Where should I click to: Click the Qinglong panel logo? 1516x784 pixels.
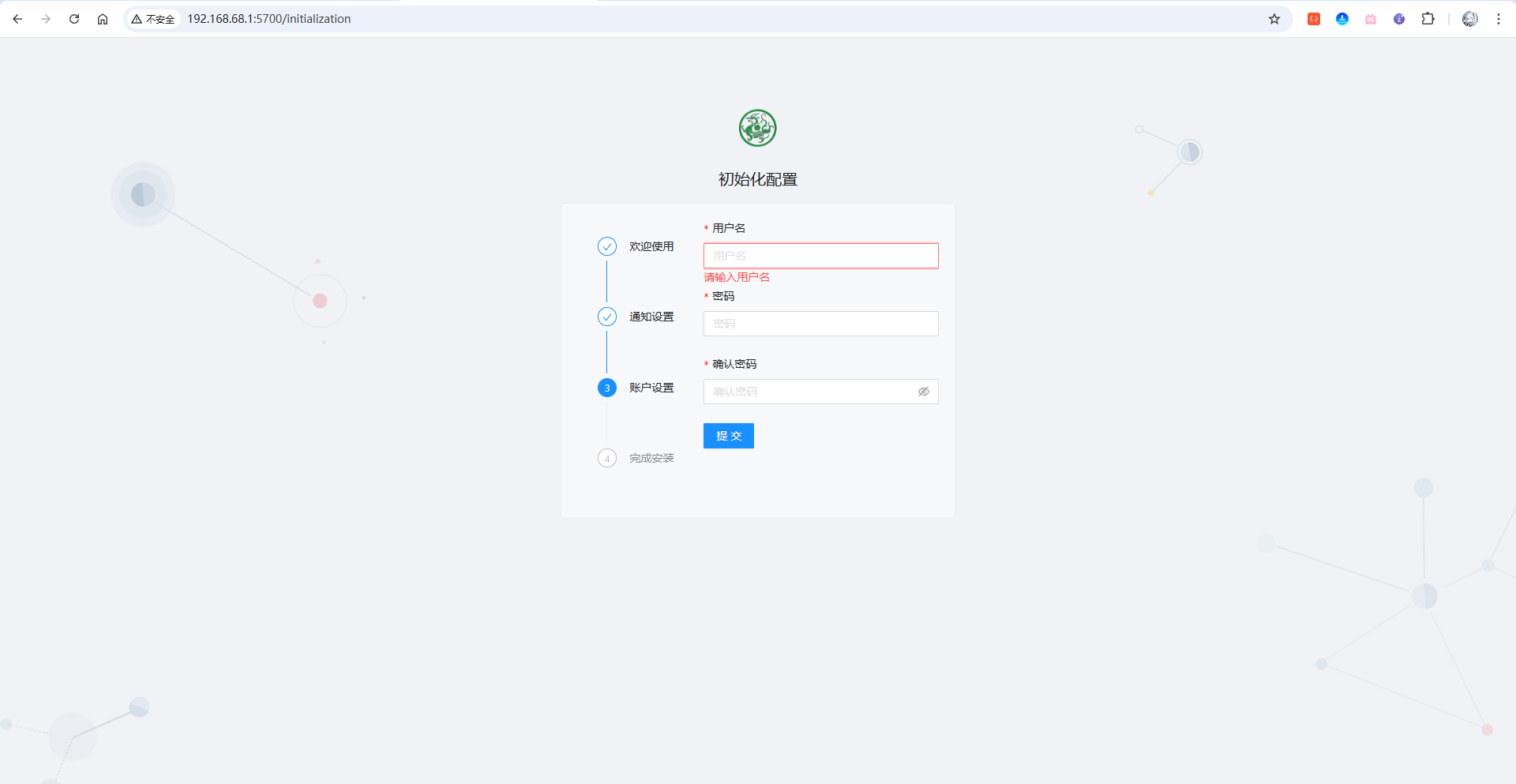pos(757,128)
